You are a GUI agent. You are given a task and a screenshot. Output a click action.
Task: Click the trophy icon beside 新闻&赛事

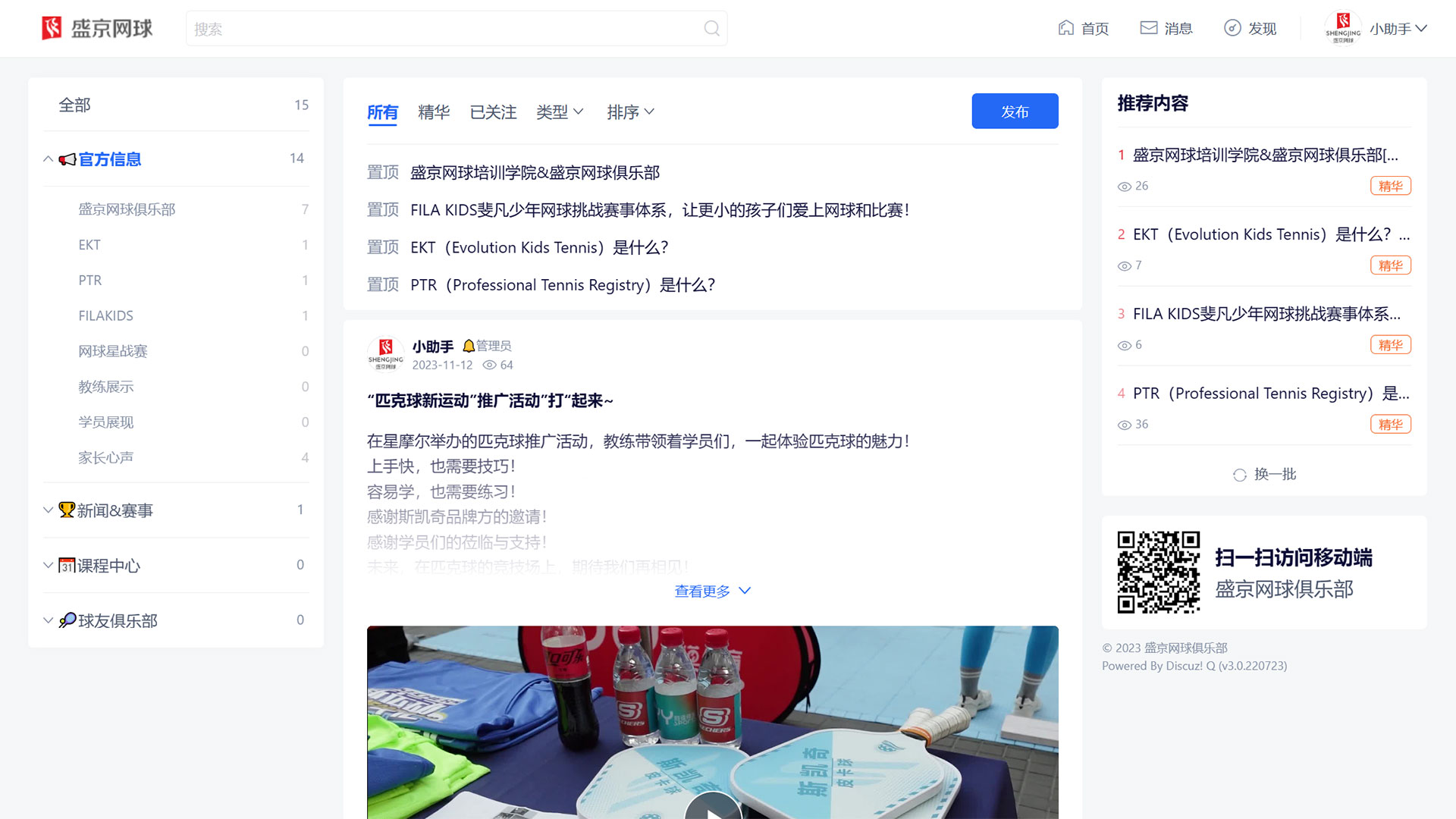67,510
